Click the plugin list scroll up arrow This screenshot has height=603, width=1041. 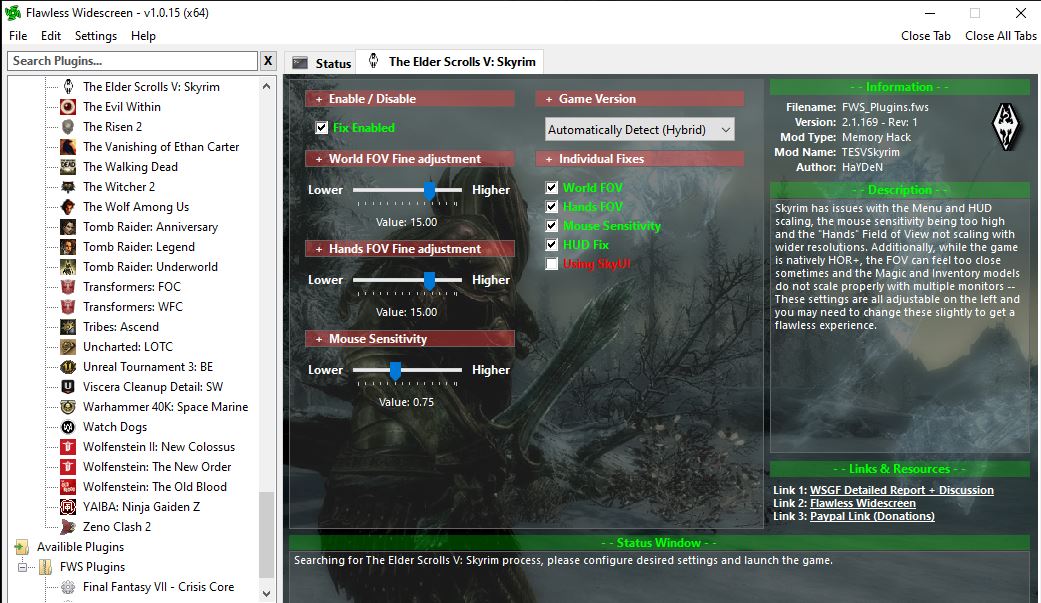coord(266,86)
